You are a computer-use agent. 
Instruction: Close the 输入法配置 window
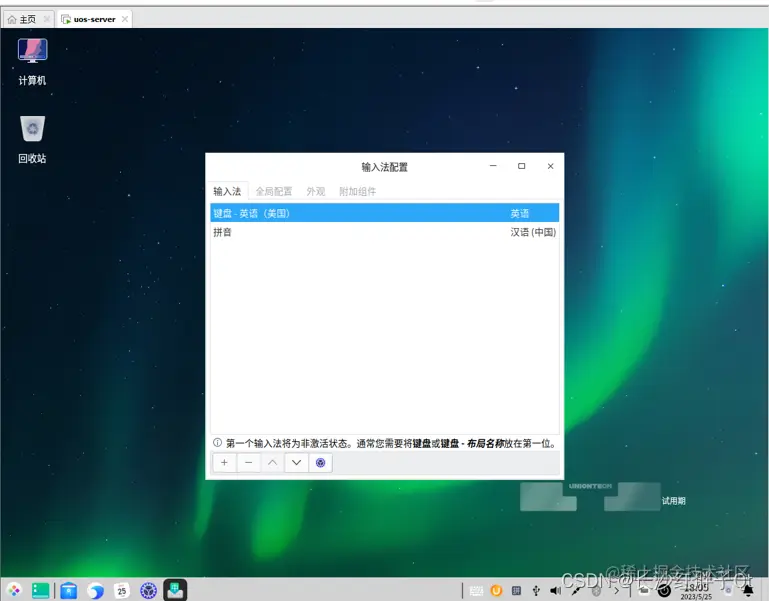[x=550, y=166]
